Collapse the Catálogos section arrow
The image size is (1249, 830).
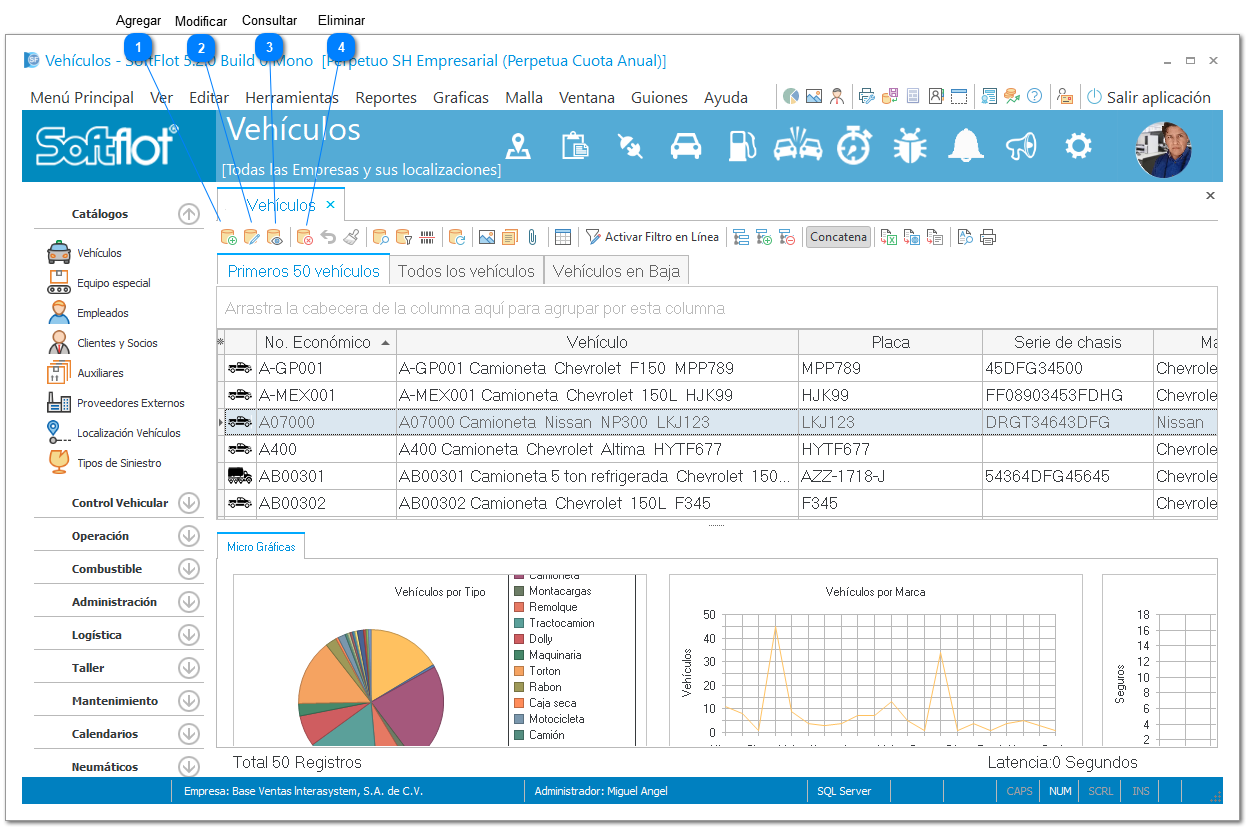point(189,214)
